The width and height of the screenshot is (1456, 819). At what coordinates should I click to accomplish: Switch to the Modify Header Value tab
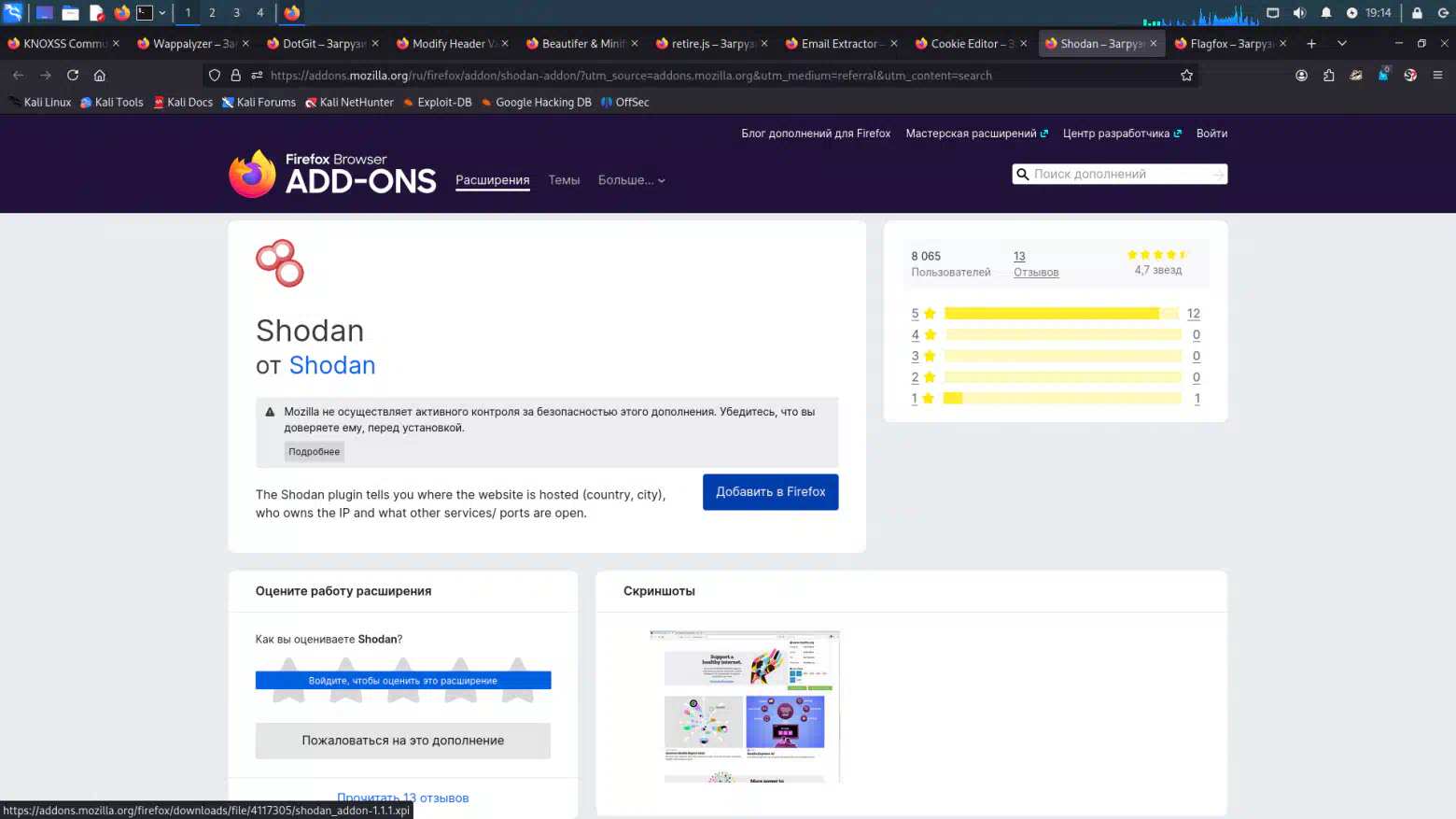coord(453,43)
